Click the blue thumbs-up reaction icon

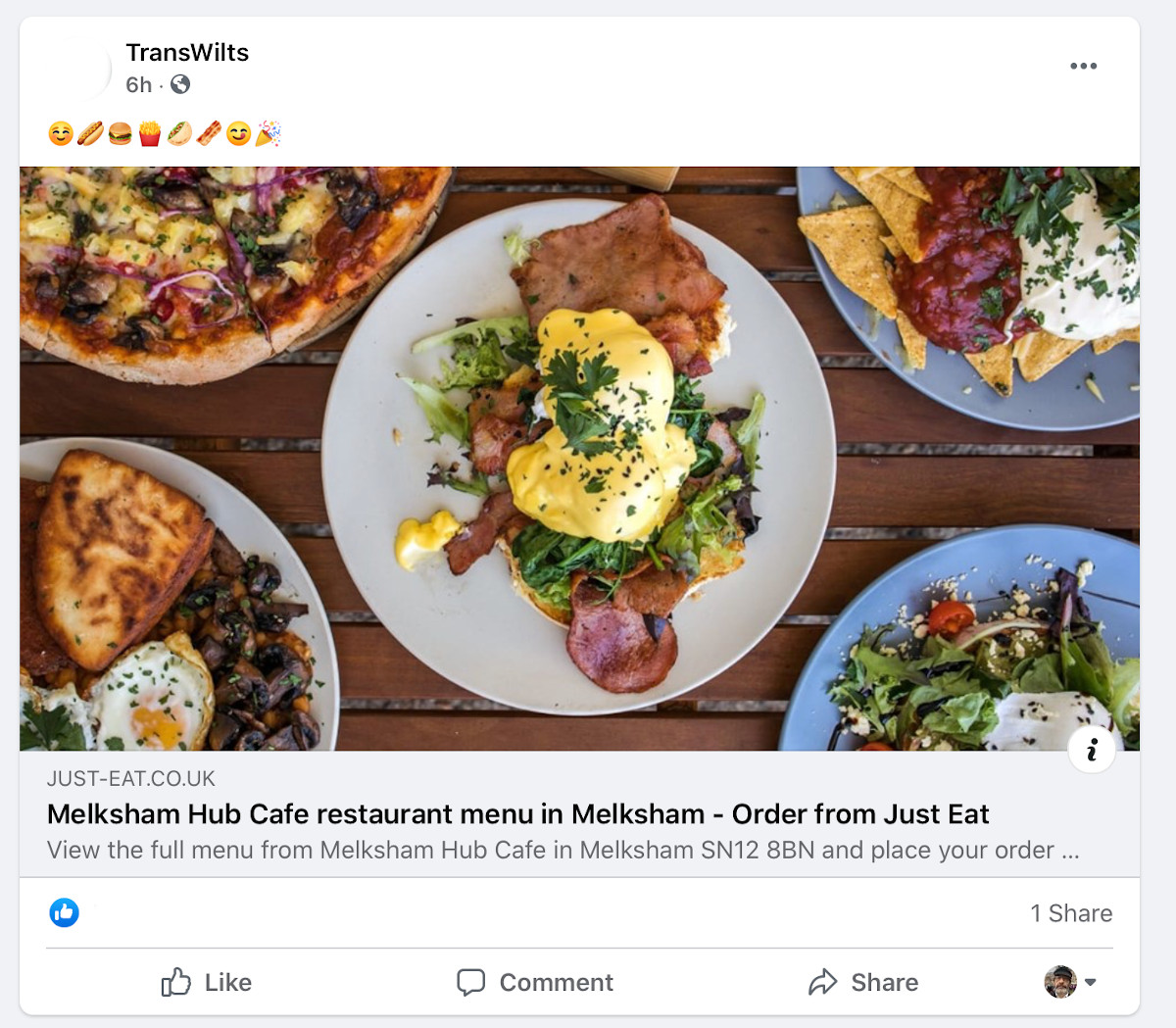65,912
